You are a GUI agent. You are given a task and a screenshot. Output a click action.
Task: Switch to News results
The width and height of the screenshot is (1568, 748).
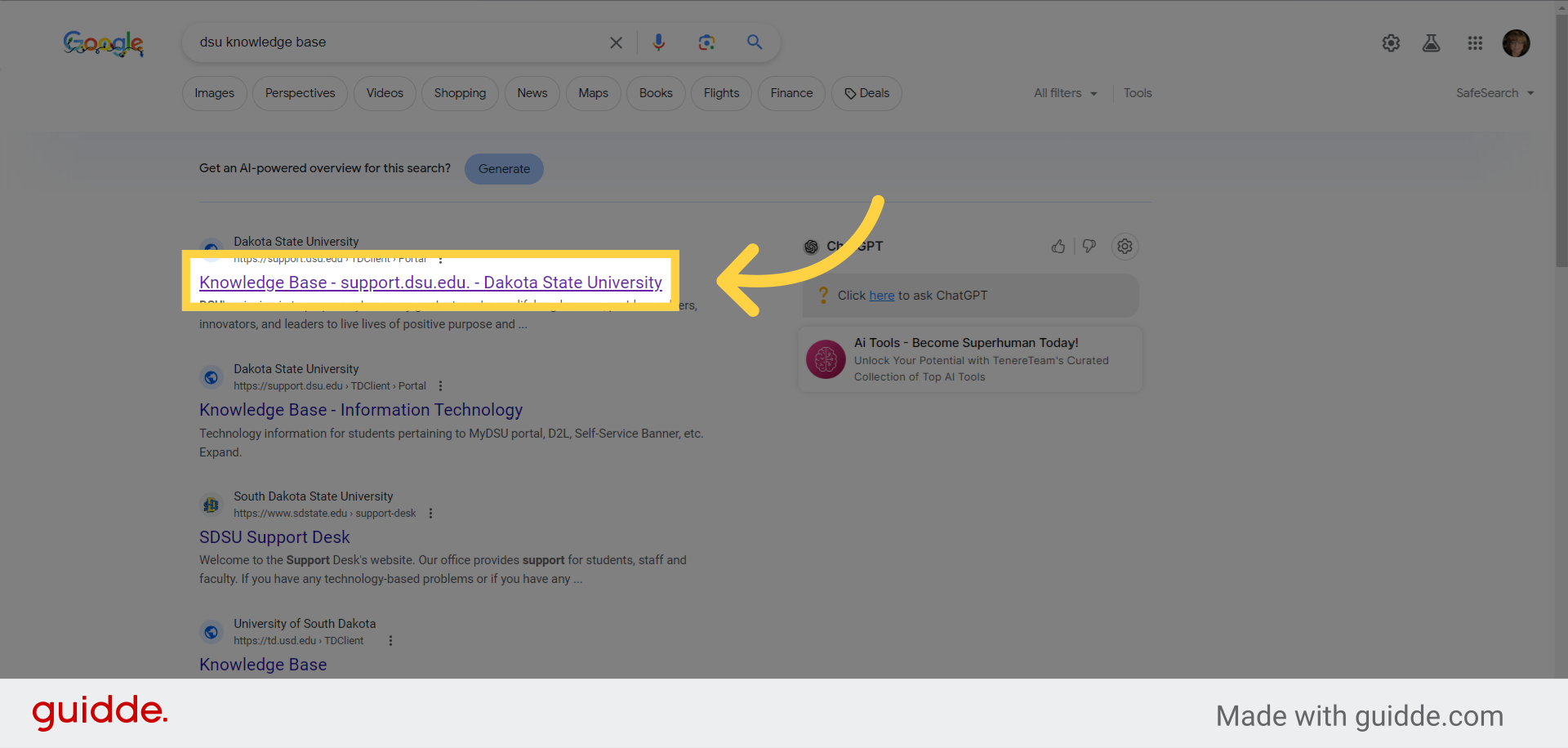coord(532,93)
